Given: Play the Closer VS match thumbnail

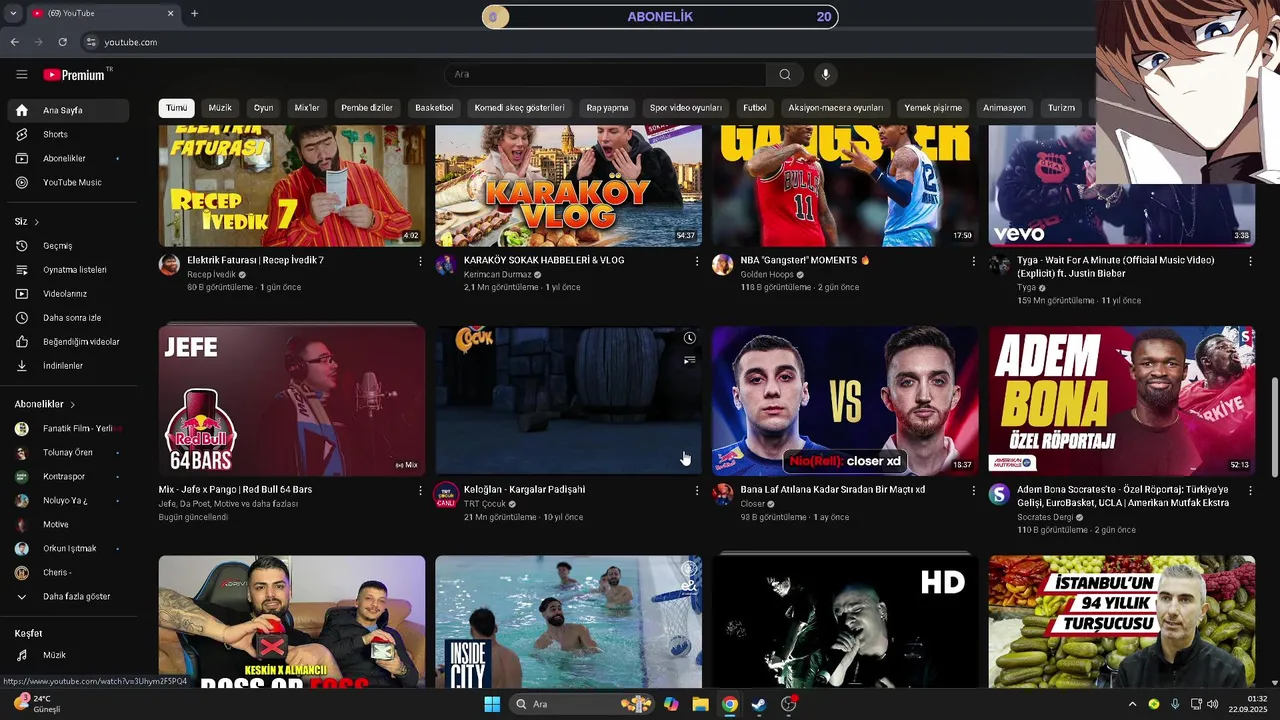Looking at the screenshot, I should 845,400.
